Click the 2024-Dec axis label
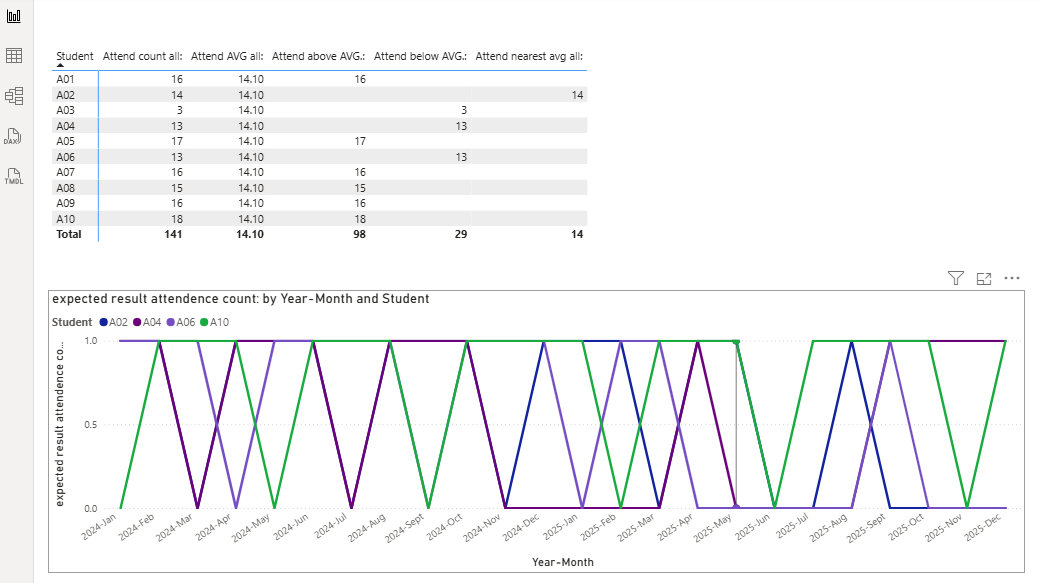 point(522,527)
